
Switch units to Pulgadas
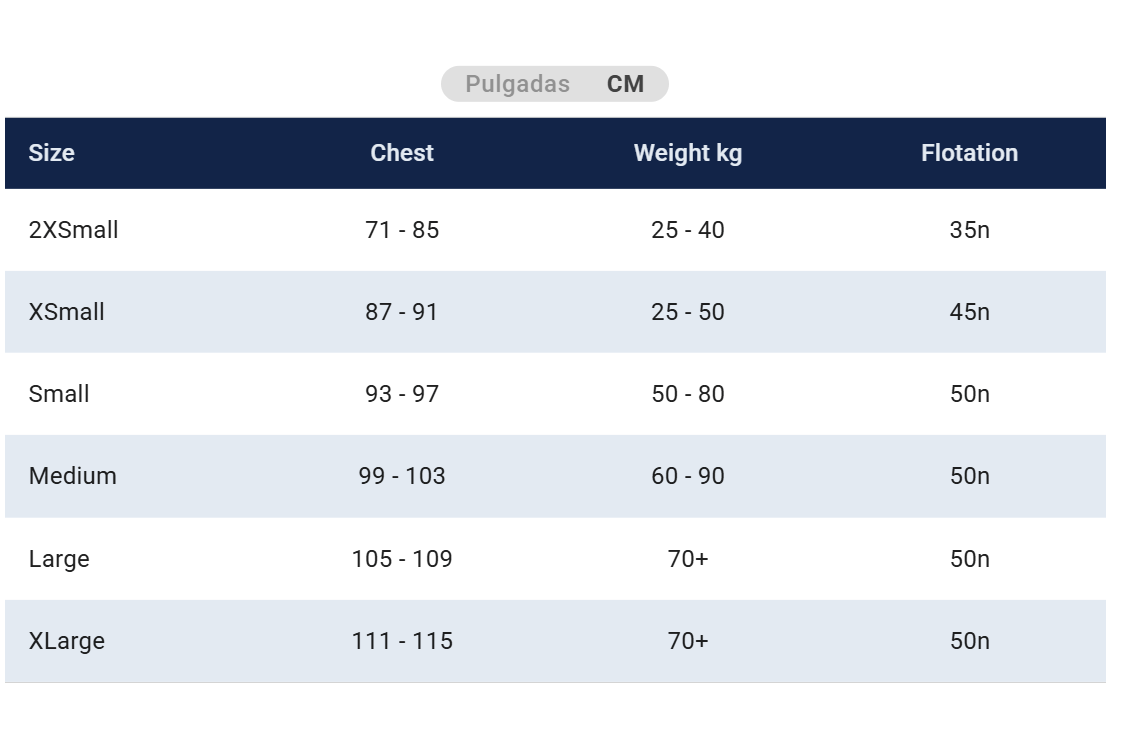[517, 84]
